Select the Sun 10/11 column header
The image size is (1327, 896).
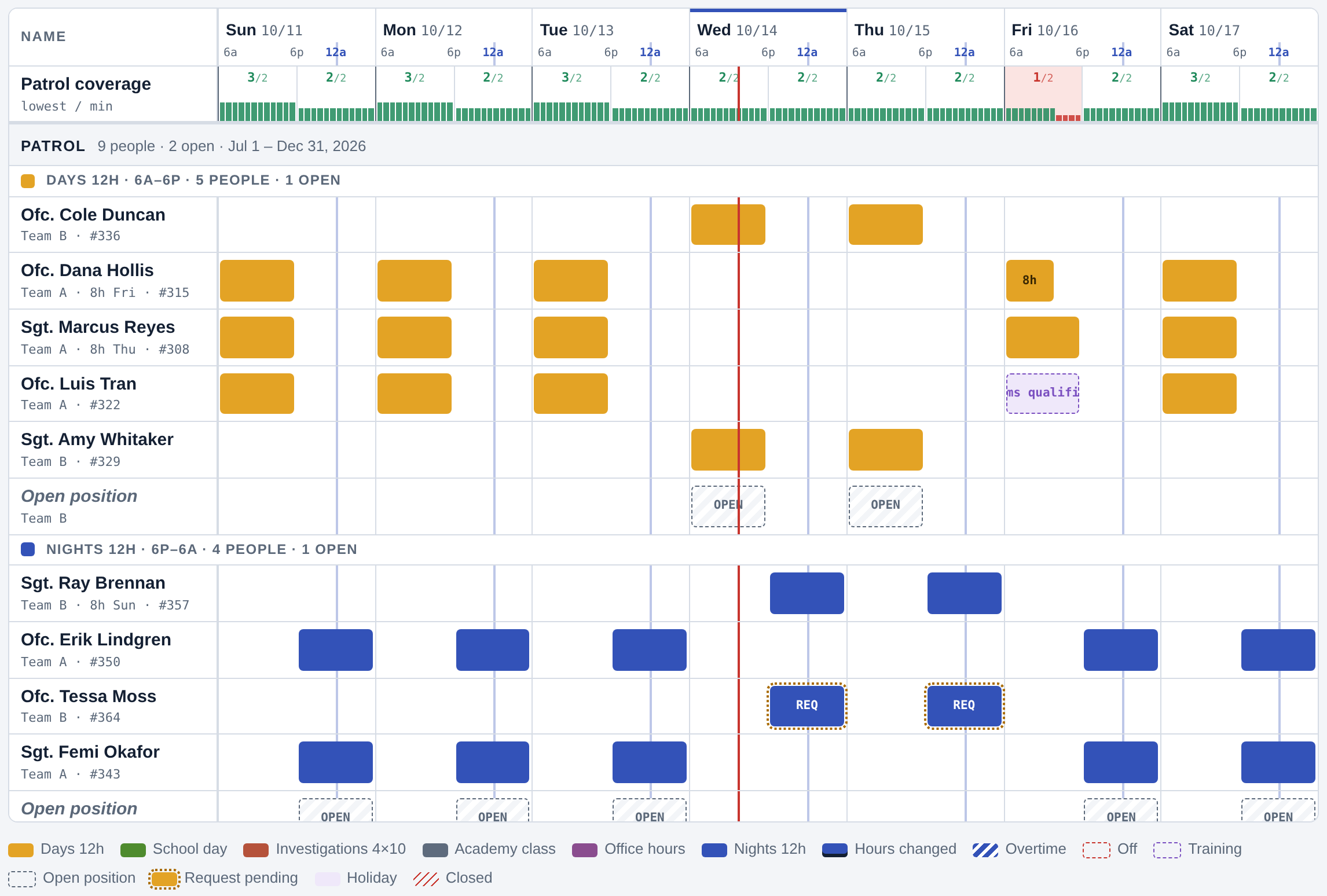296,37
